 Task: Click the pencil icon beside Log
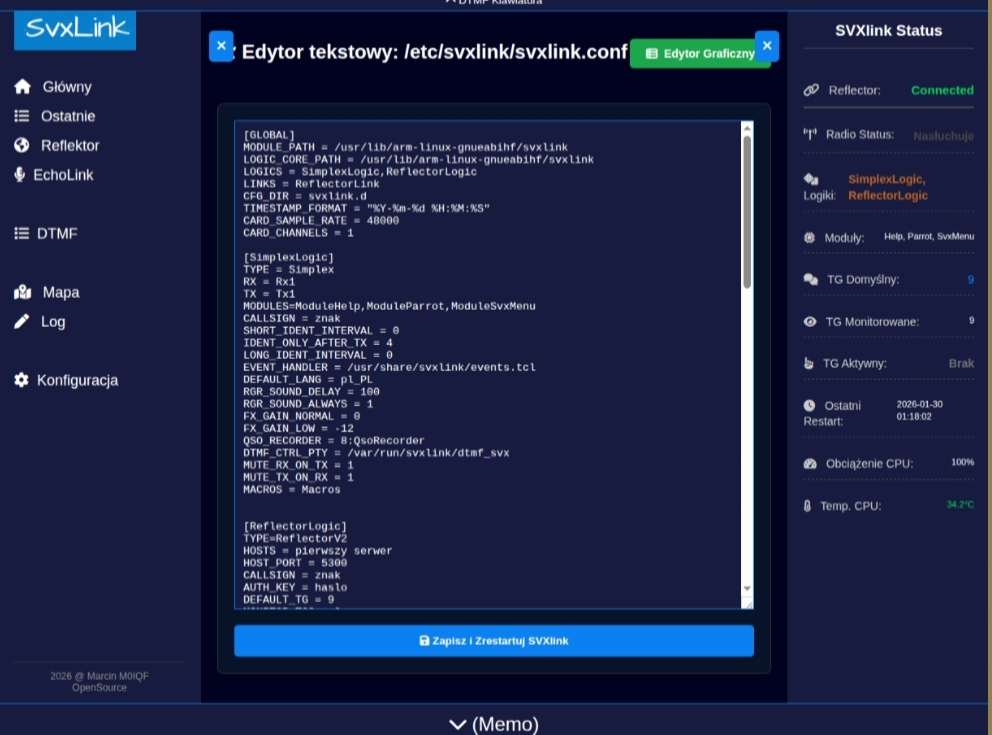pyautogui.click(x=22, y=322)
